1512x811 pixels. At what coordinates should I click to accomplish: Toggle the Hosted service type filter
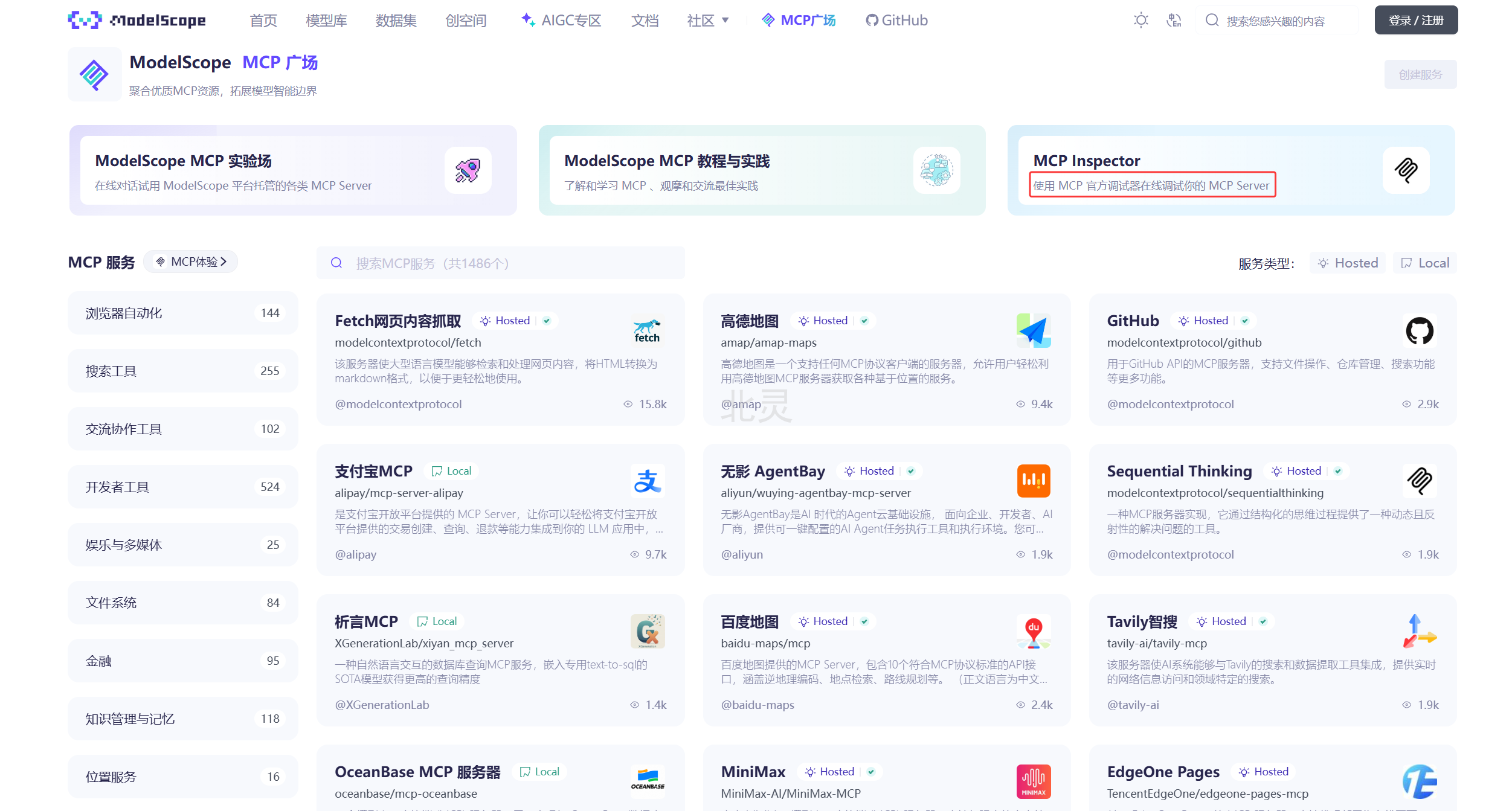(x=1348, y=263)
